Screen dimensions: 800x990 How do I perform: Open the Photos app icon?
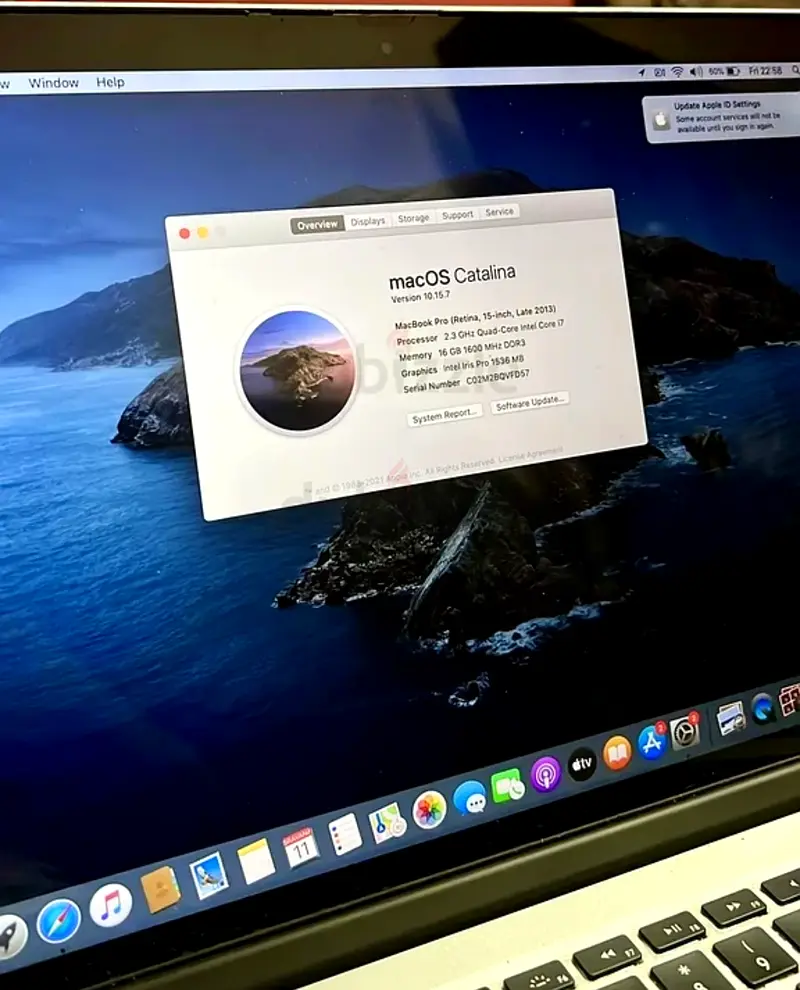(430, 808)
